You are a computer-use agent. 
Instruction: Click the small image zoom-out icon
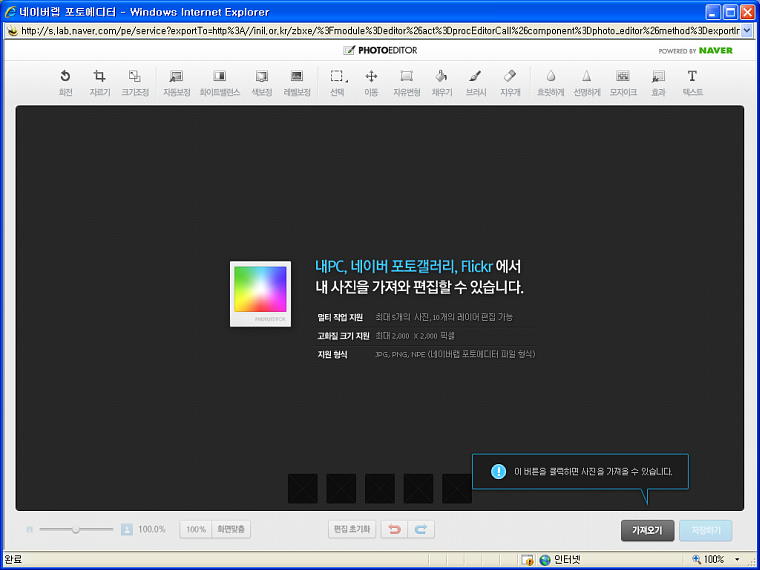[x=30, y=530]
